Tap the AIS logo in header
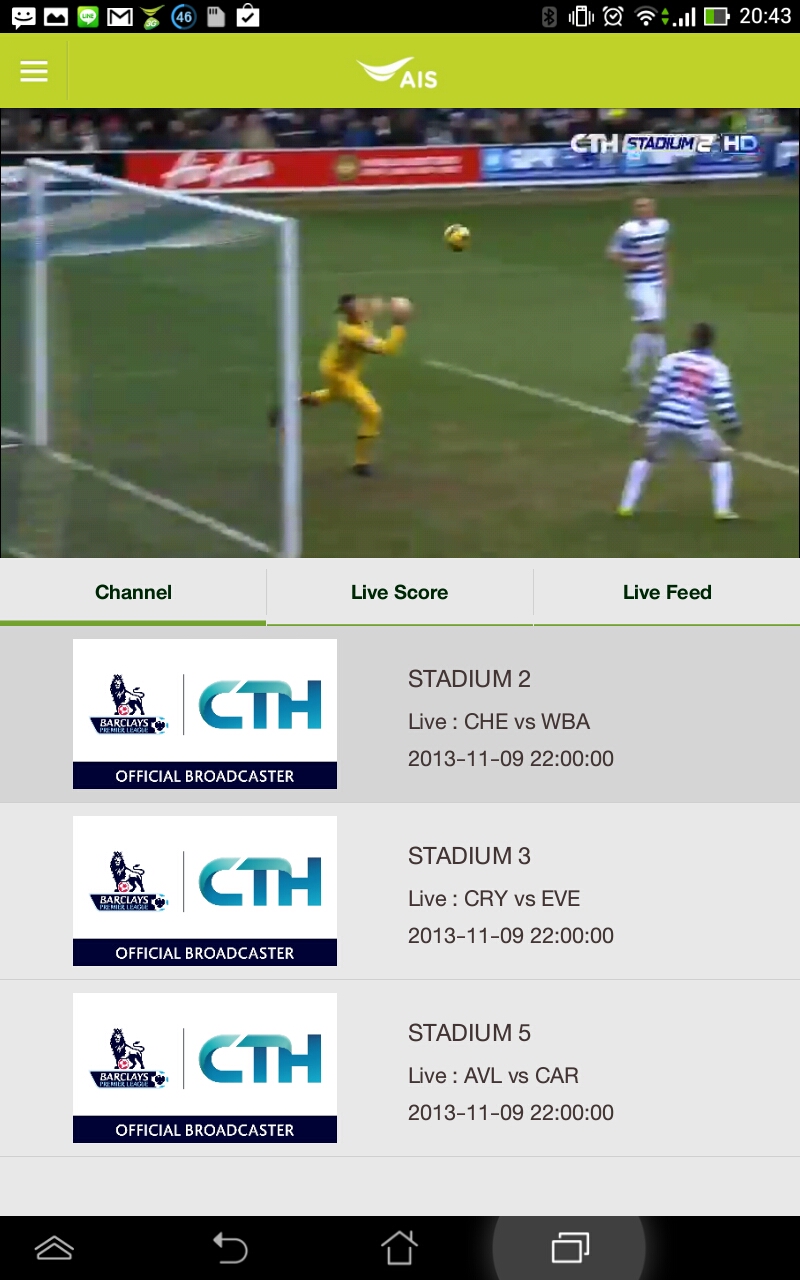The image size is (800, 1280). click(x=397, y=73)
